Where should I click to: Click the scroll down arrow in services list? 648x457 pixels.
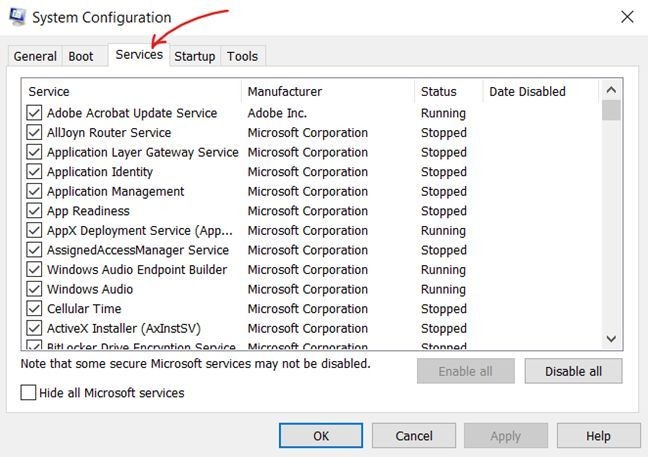611,340
